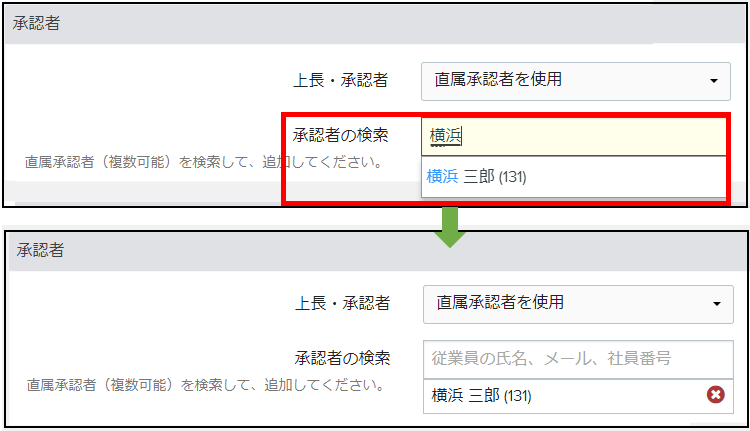This screenshot has height=431, width=750.
Task: Click the 上長・承認者 label above the red-outlined box
Action: pos(341,80)
